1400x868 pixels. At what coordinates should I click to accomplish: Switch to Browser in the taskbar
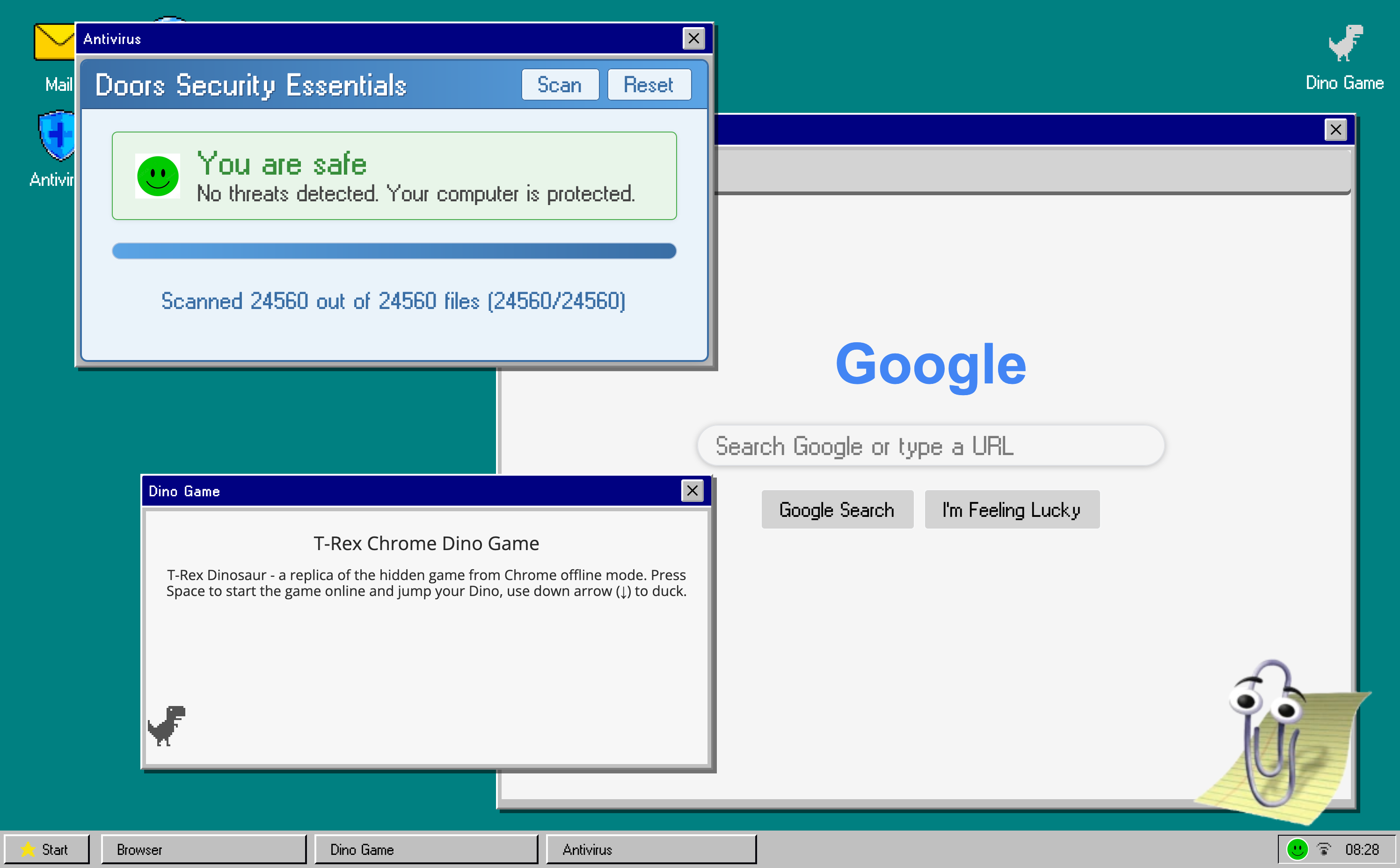tap(203, 849)
